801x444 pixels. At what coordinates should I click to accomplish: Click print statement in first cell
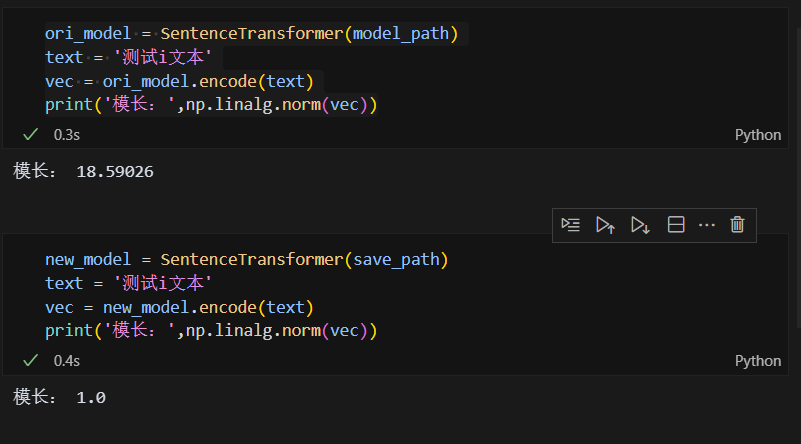coord(211,105)
